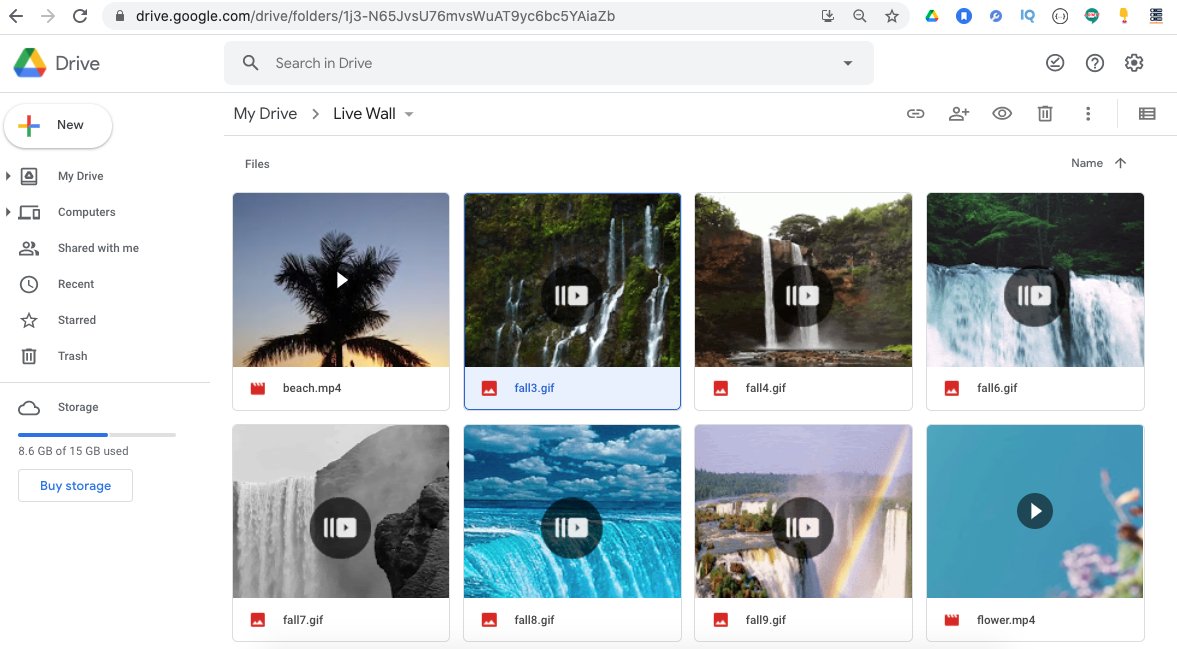The height and width of the screenshot is (649, 1177).
Task: Expand Computers tree in sidebar
Action: click(x=8, y=212)
